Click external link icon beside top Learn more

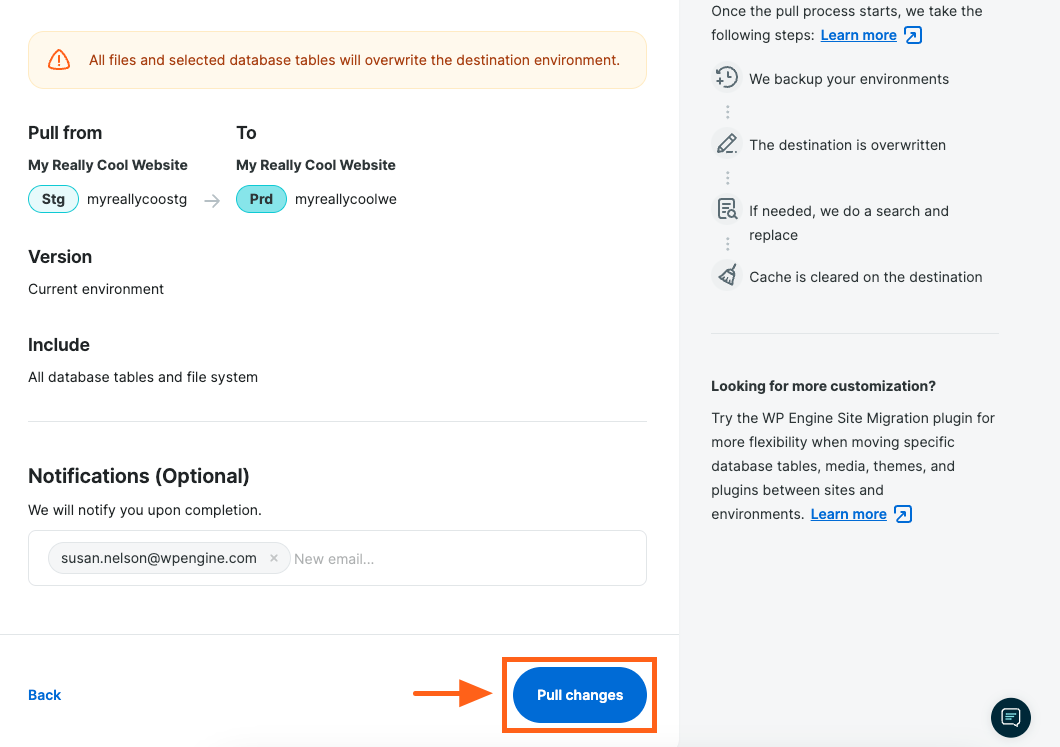912,35
